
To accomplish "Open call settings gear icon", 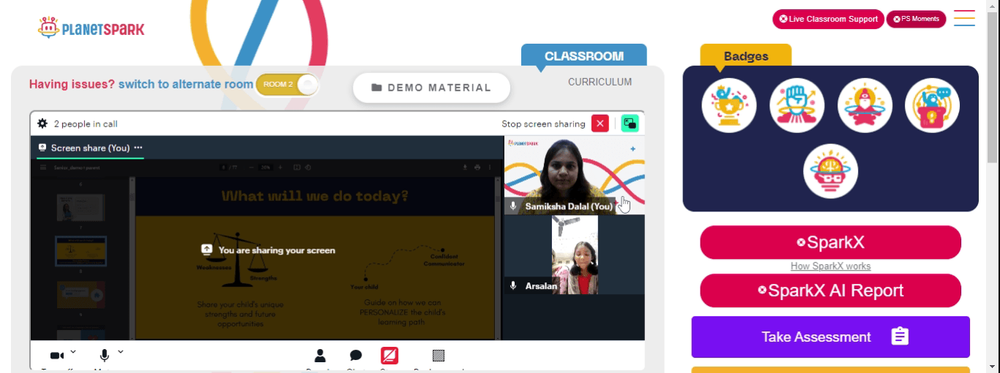I will (42, 124).
